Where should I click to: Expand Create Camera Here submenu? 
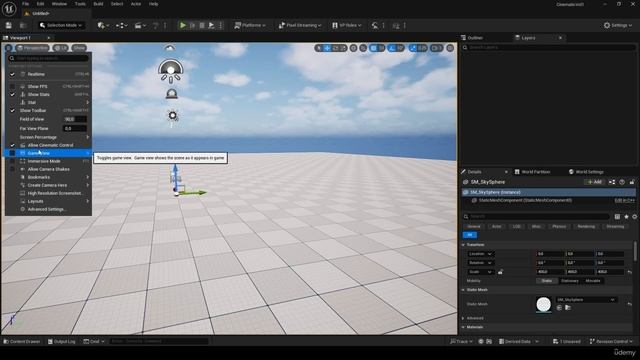[x=48, y=185]
